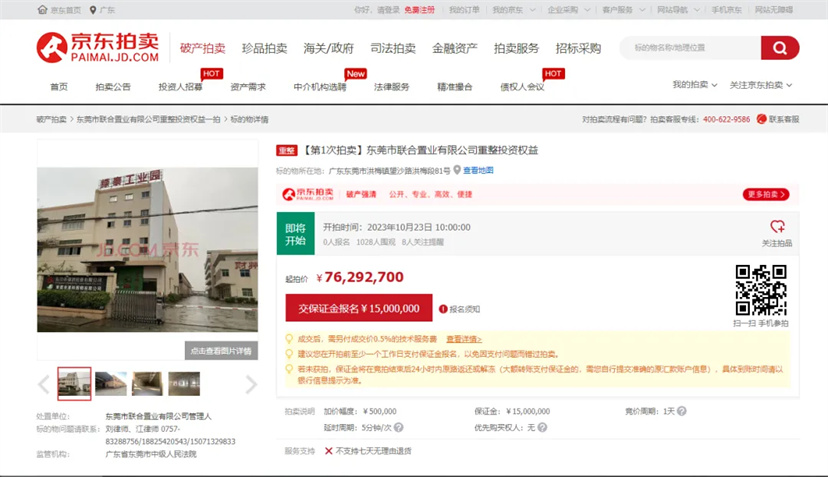Open the 企业采购 dropdown

click(x=569, y=10)
